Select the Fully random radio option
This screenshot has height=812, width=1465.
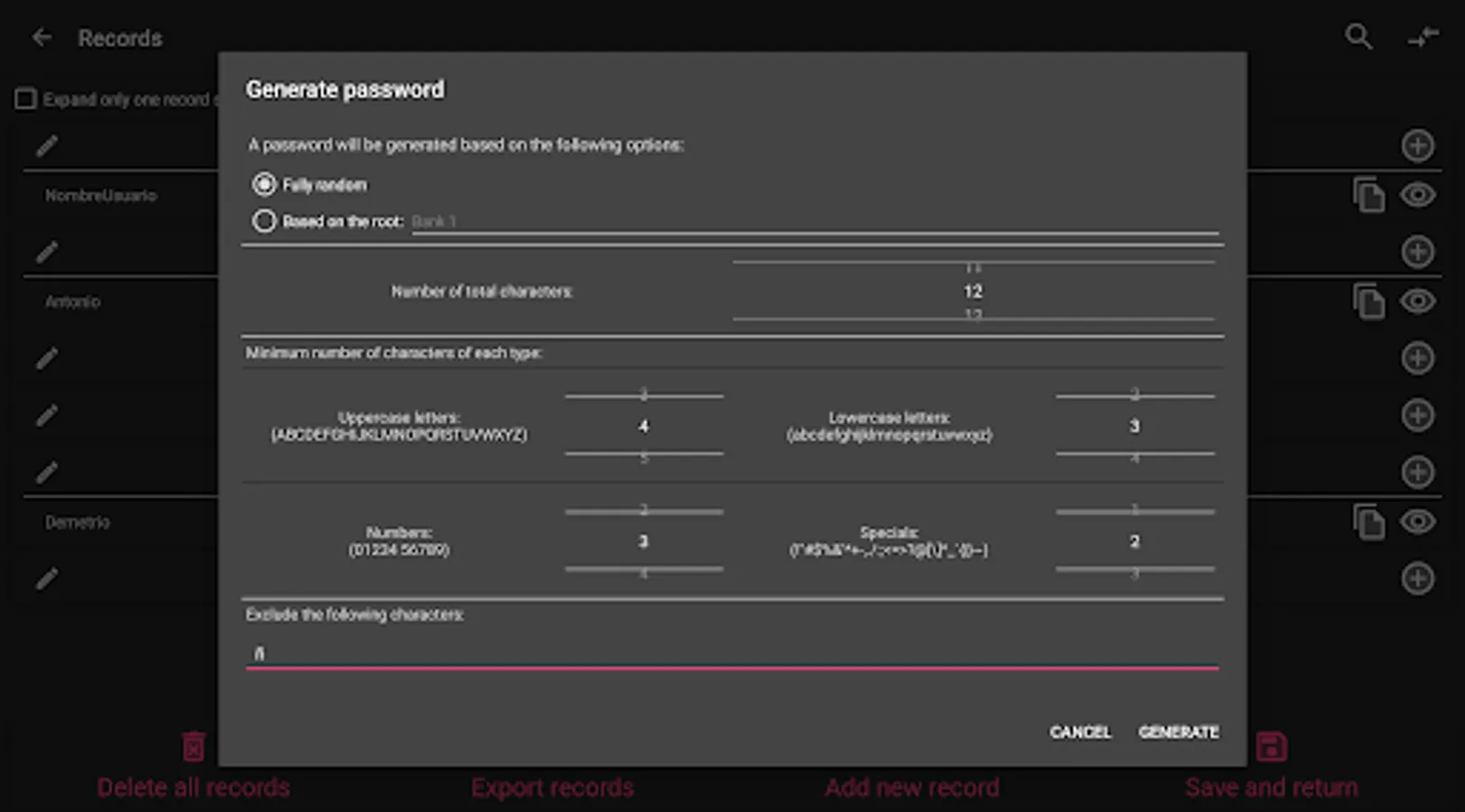(x=264, y=185)
